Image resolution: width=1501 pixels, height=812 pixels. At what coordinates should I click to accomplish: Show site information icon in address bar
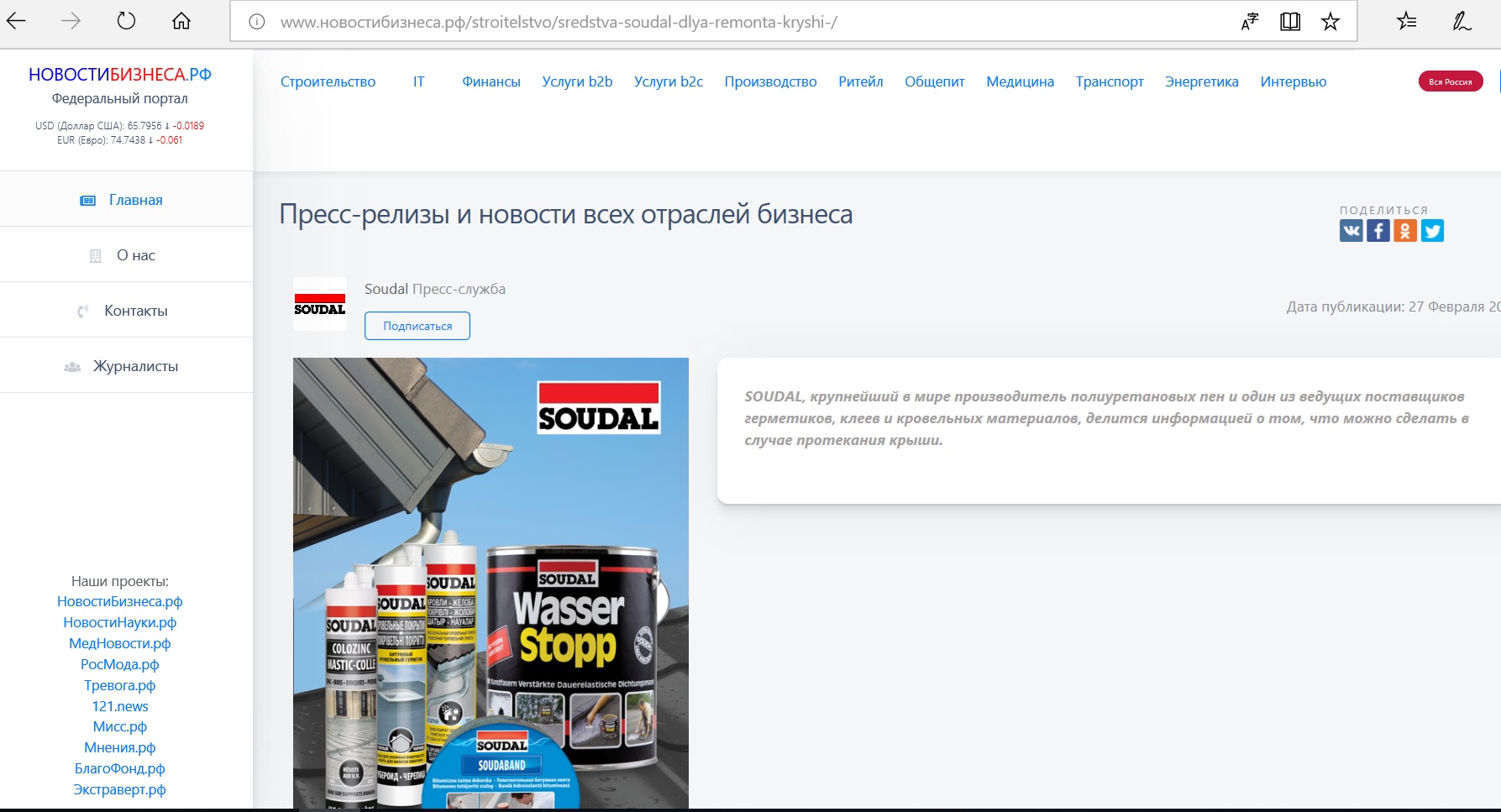coord(257,22)
